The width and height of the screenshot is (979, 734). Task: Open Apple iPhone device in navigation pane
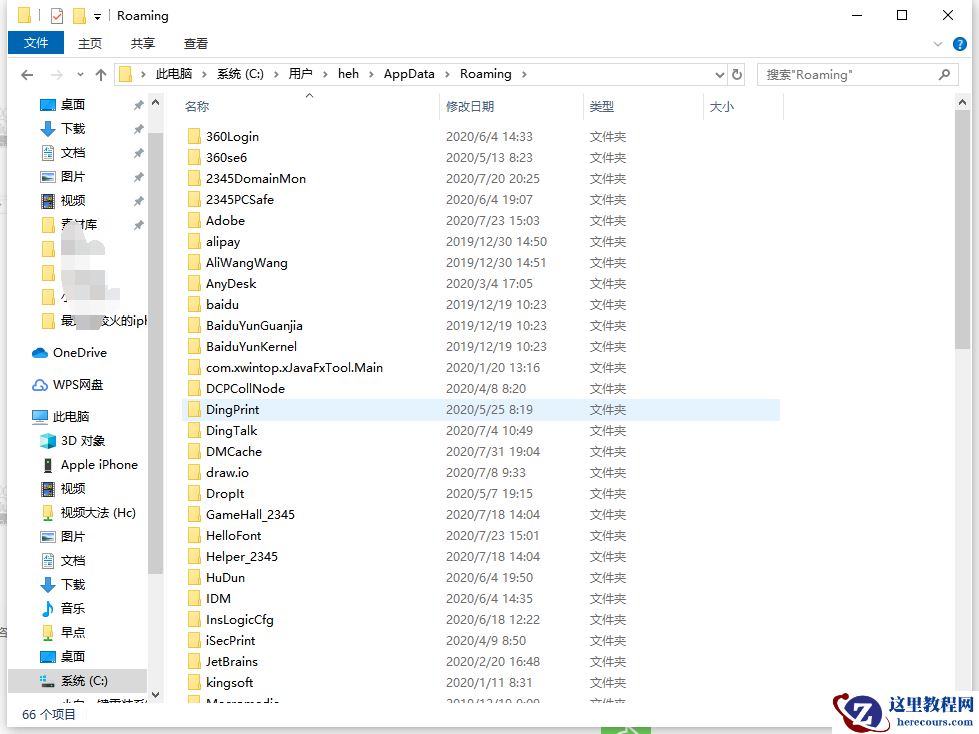point(99,464)
